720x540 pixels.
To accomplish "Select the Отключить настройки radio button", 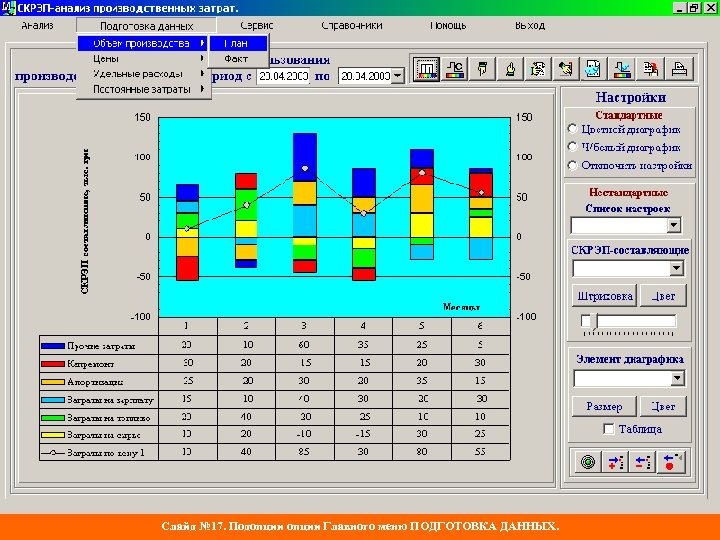I will click(x=572, y=165).
